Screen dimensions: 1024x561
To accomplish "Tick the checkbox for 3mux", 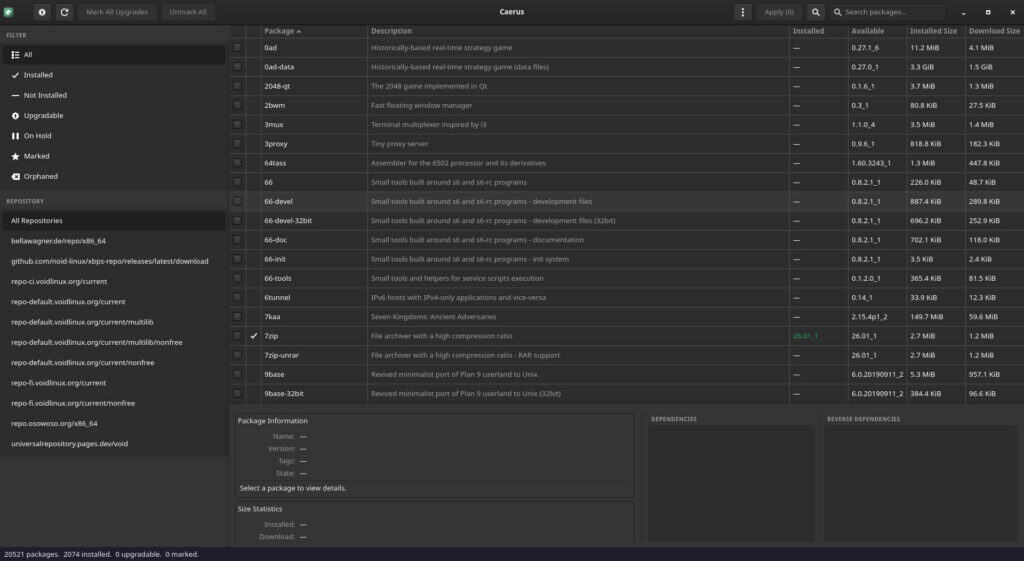I will [x=237, y=124].
